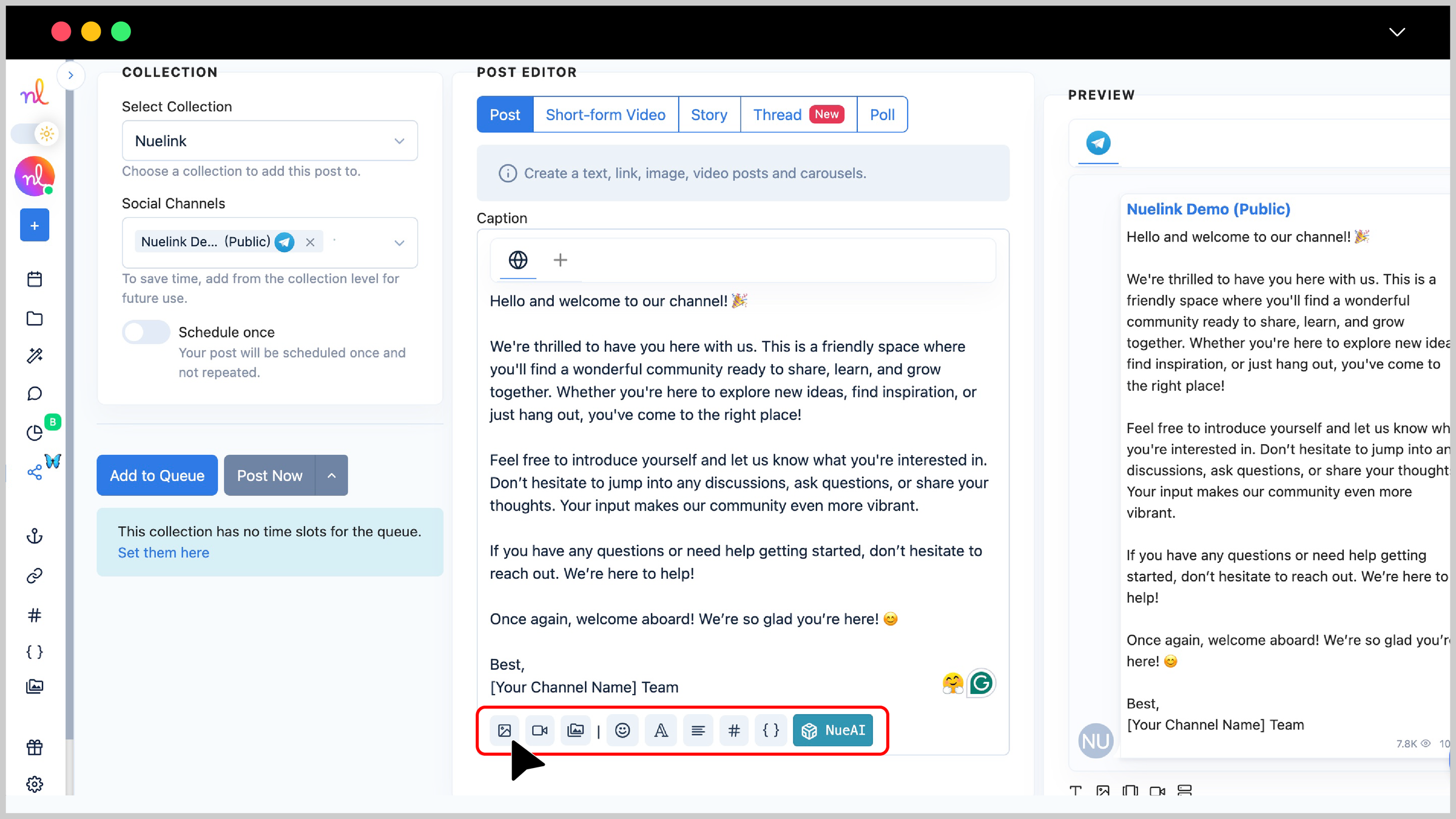
Task: Select the globe caption tab
Action: (x=517, y=260)
